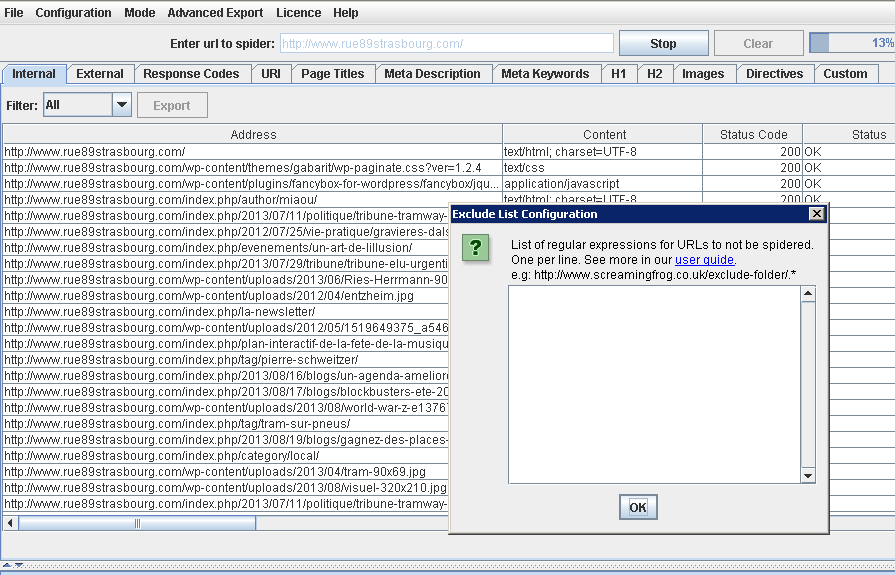Open the Meta Description tab
The height and width of the screenshot is (575, 895).
pyautogui.click(x=432, y=74)
